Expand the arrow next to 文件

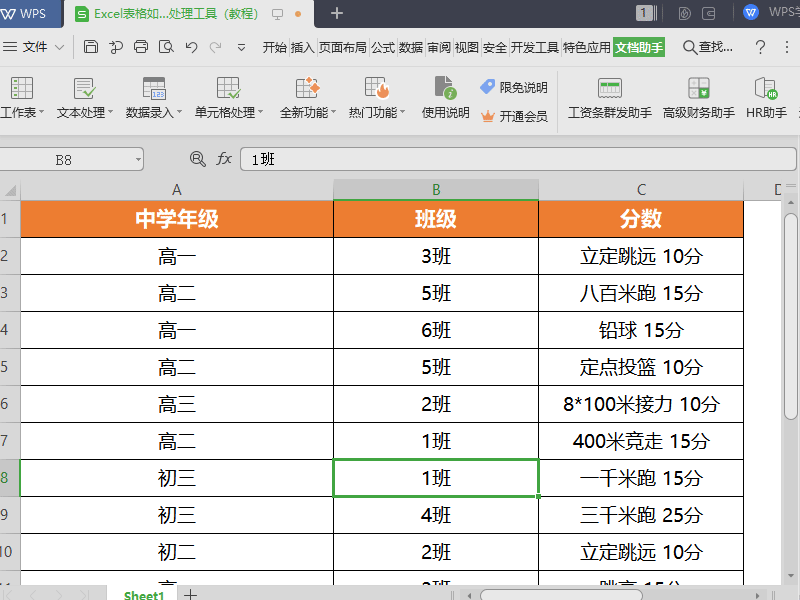tap(59, 47)
